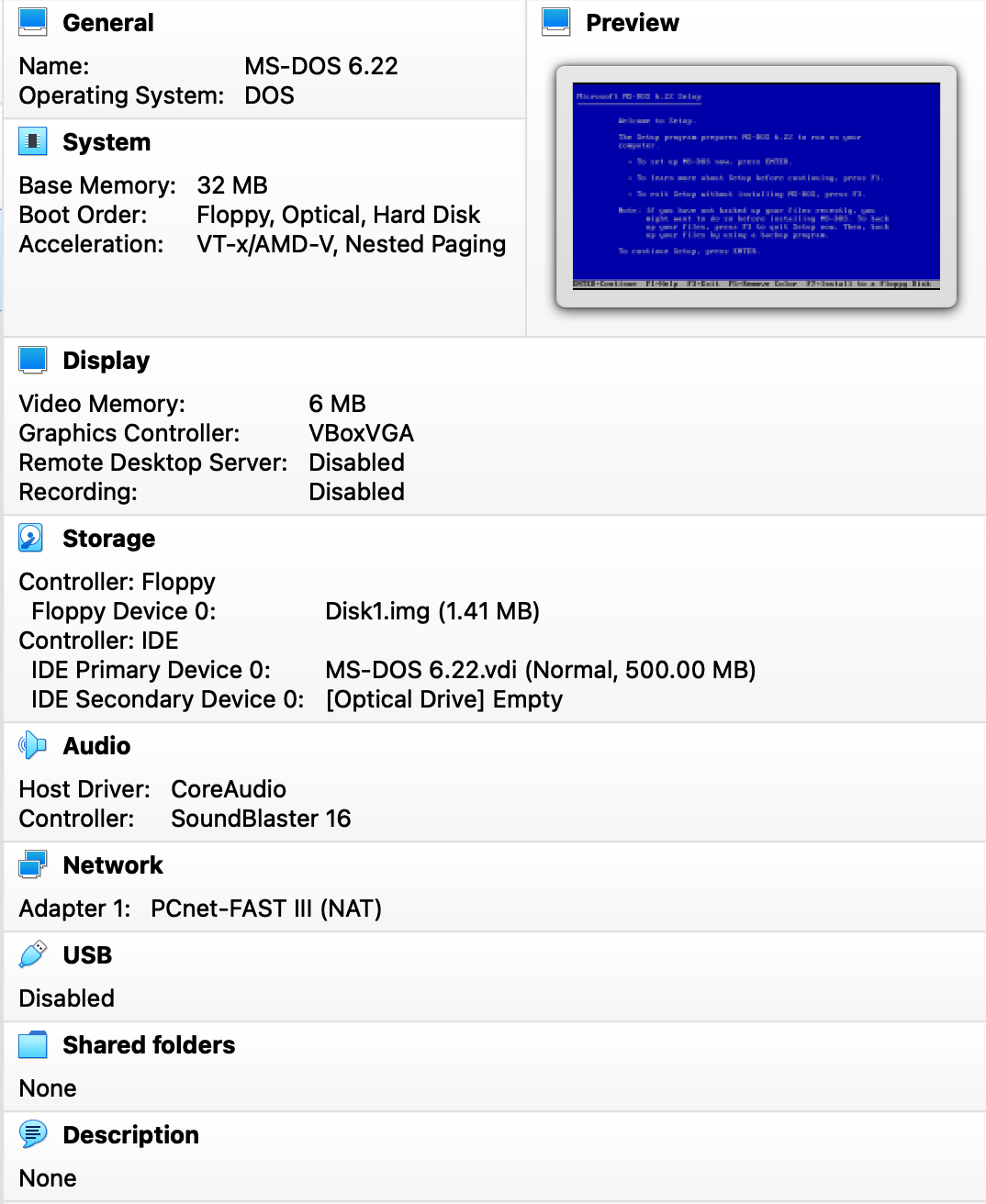Click the MS-DOS setup preview screenshot
Viewport: 986px width, 1204px height.
(x=755, y=185)
